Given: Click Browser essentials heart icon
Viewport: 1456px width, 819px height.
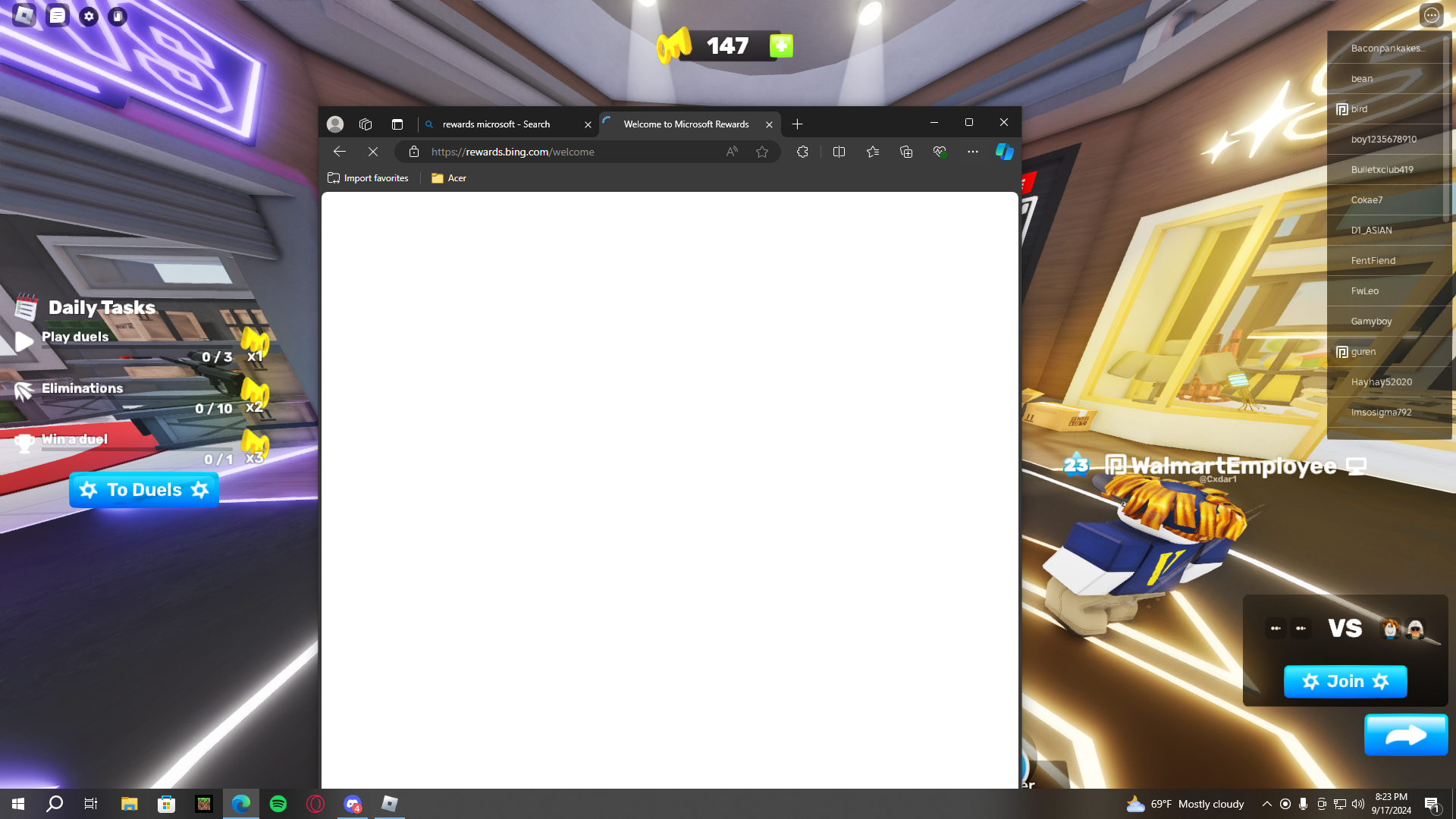Looking at the screenshot, I should coord(940,152).
